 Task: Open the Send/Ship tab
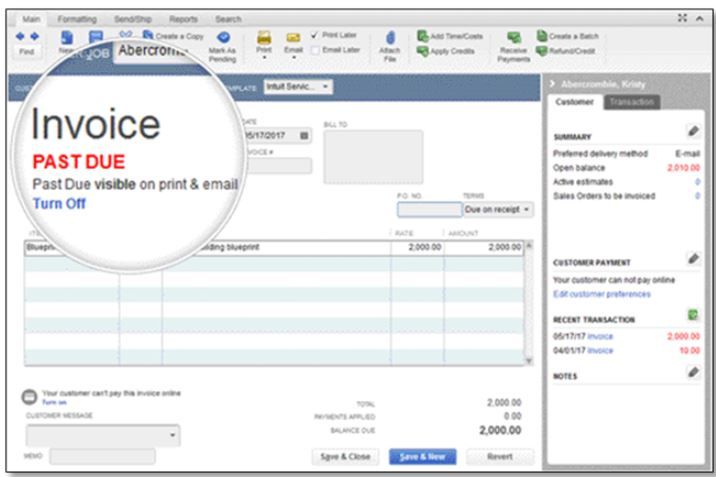(133, 19)
